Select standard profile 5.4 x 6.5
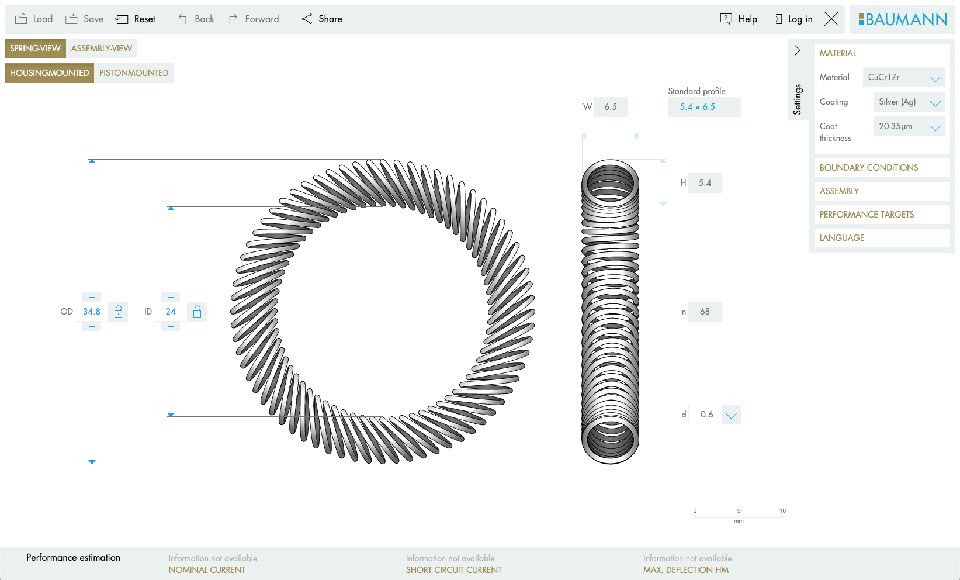 point(704,107)
